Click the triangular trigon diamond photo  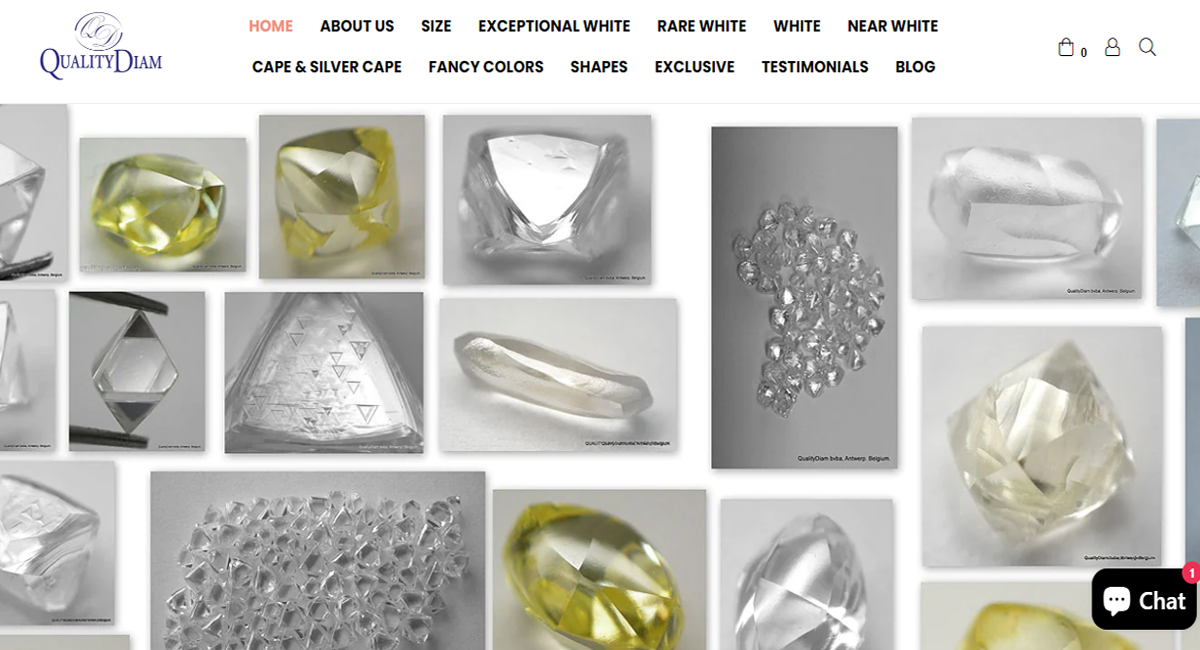(324, 372)
